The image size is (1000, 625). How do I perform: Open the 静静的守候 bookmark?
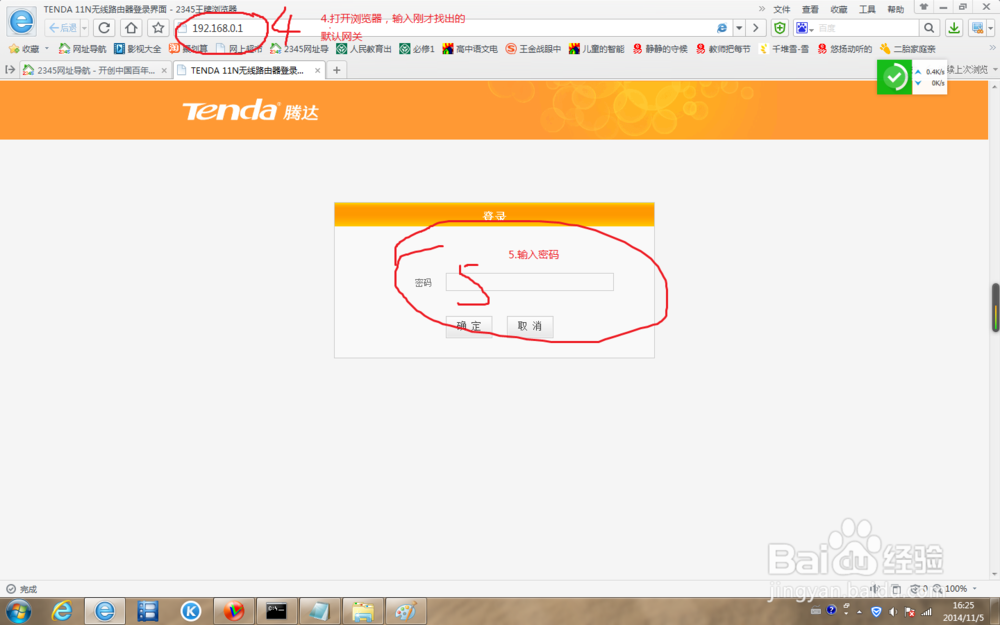click(x=660, y=48)
